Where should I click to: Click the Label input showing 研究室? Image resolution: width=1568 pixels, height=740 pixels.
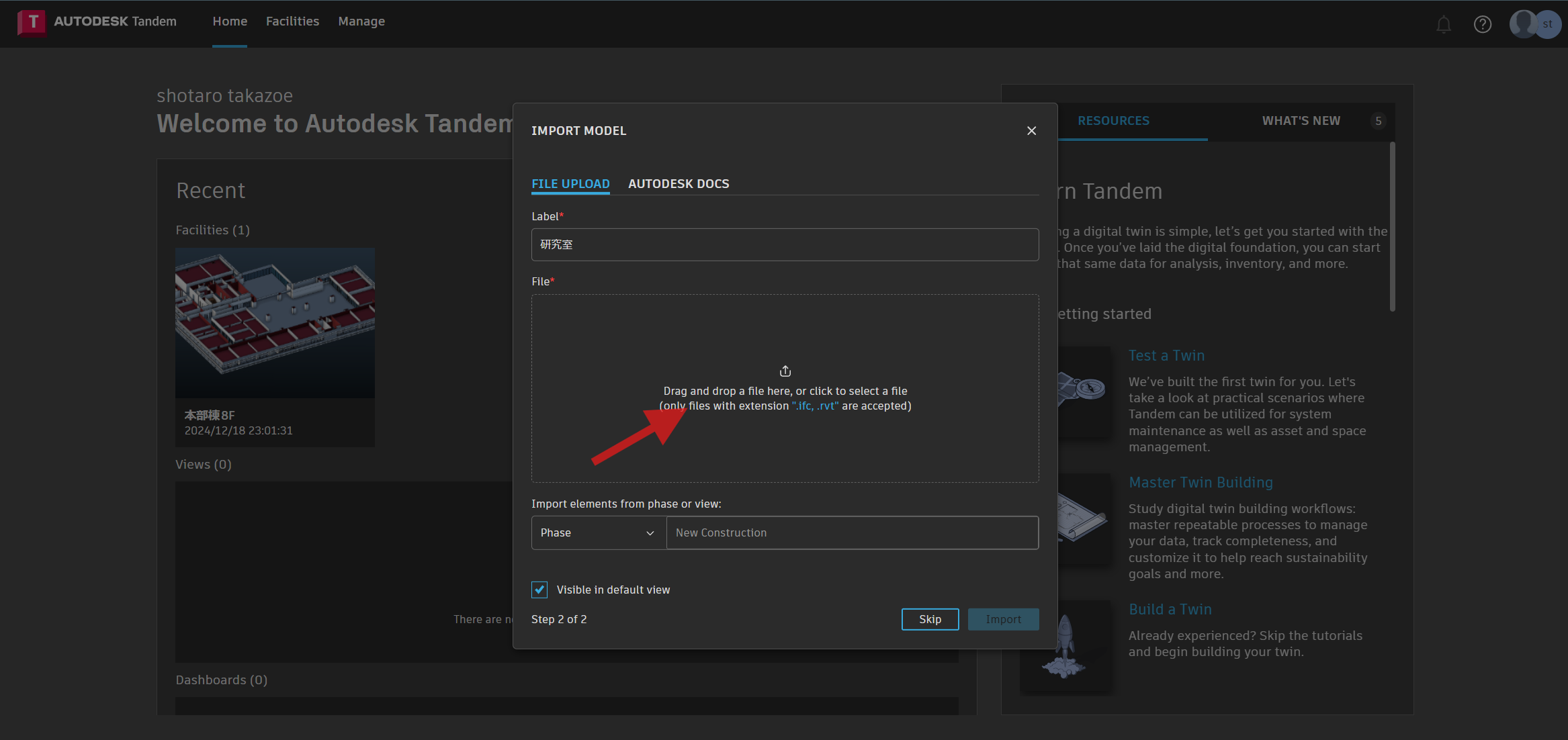[x=785, y=244]
